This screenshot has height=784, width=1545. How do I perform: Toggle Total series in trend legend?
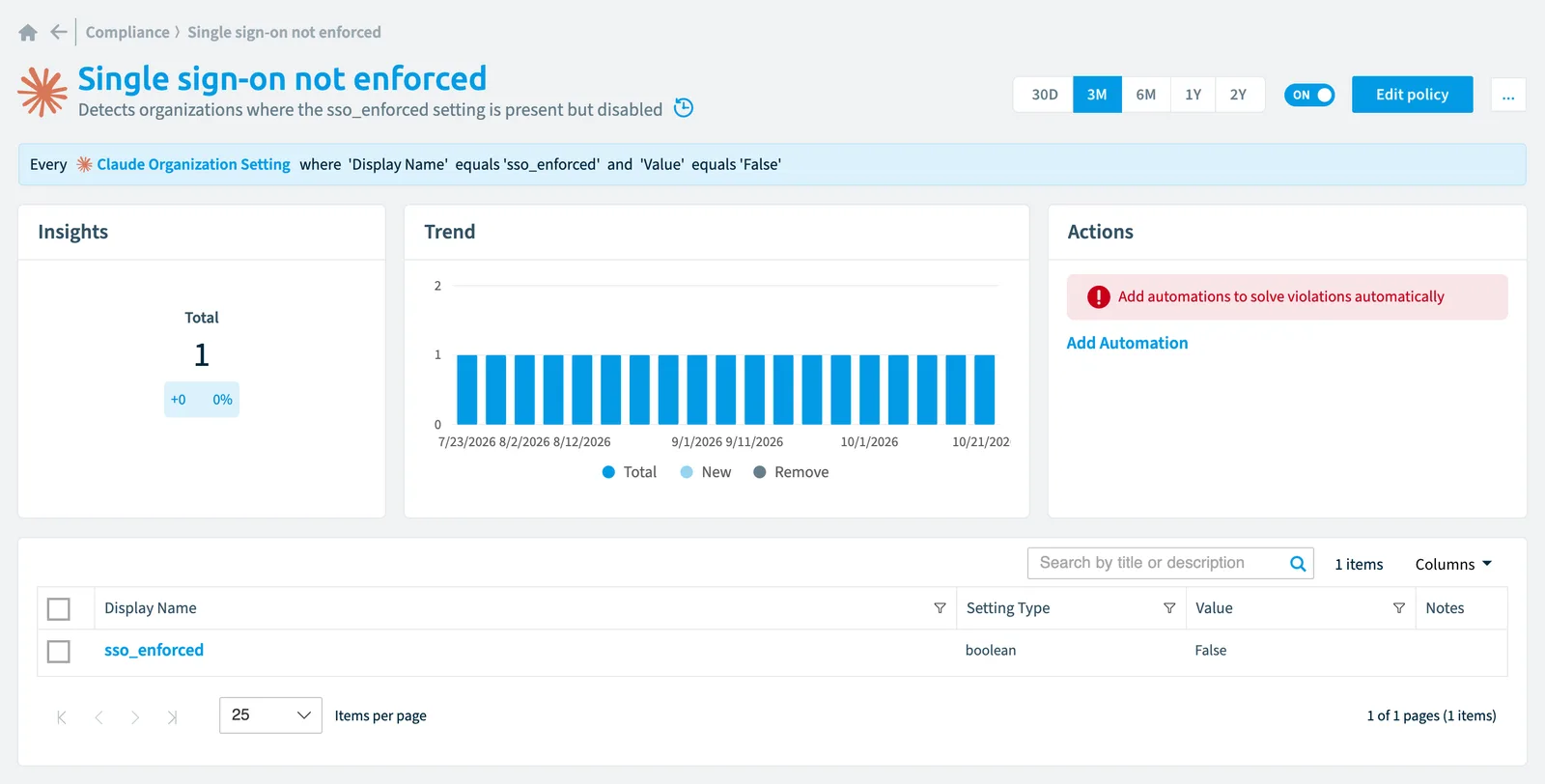(629, 472)
